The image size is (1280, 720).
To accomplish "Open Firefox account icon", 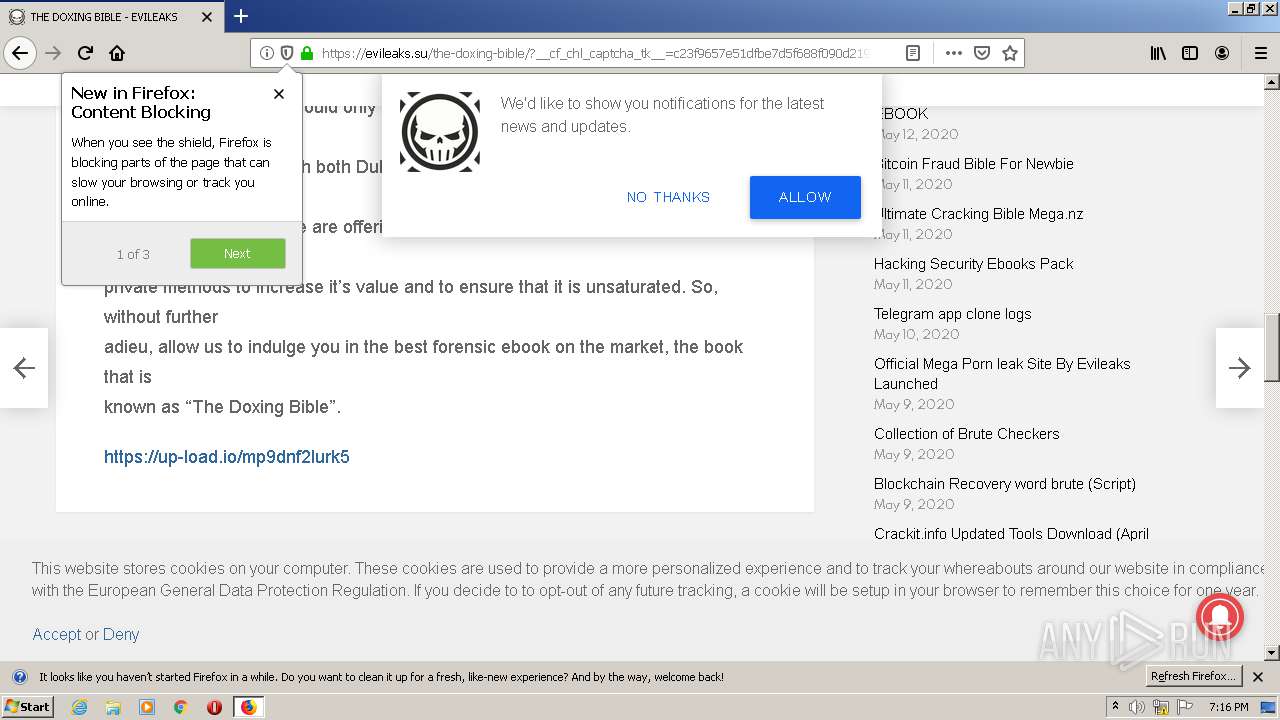I will [x=1222, y=53].
